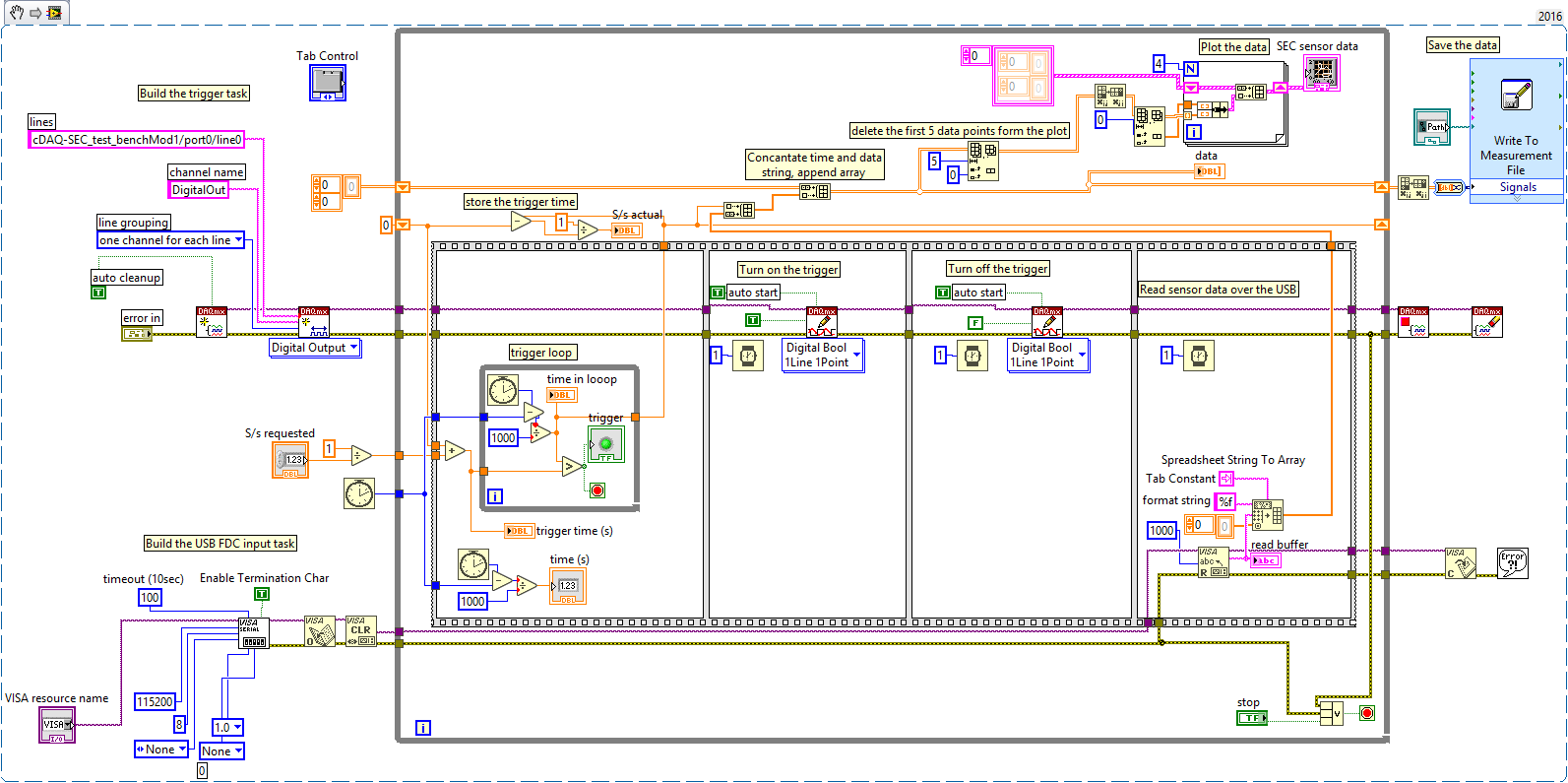Toggle the Enable Termination Char boolean constant
The image size is (1568, 783).
262,594
